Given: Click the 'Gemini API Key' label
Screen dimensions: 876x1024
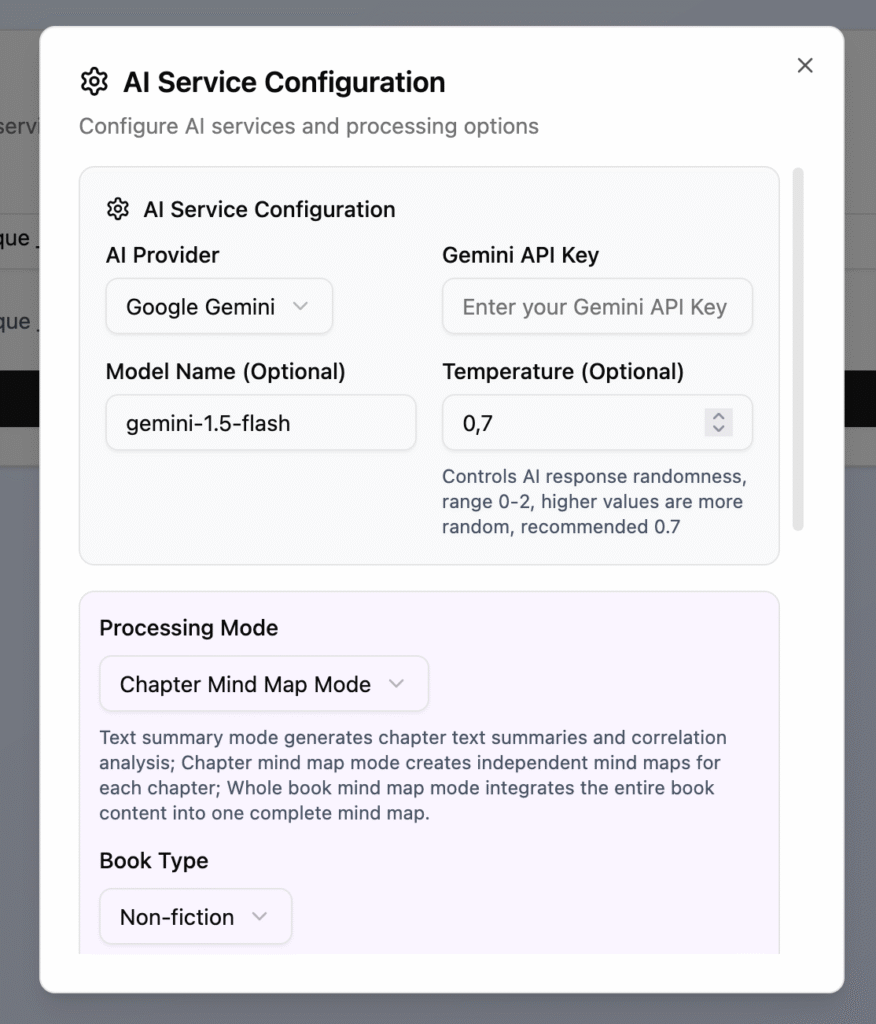Looking at the screenshot, I should click(521, 255).
